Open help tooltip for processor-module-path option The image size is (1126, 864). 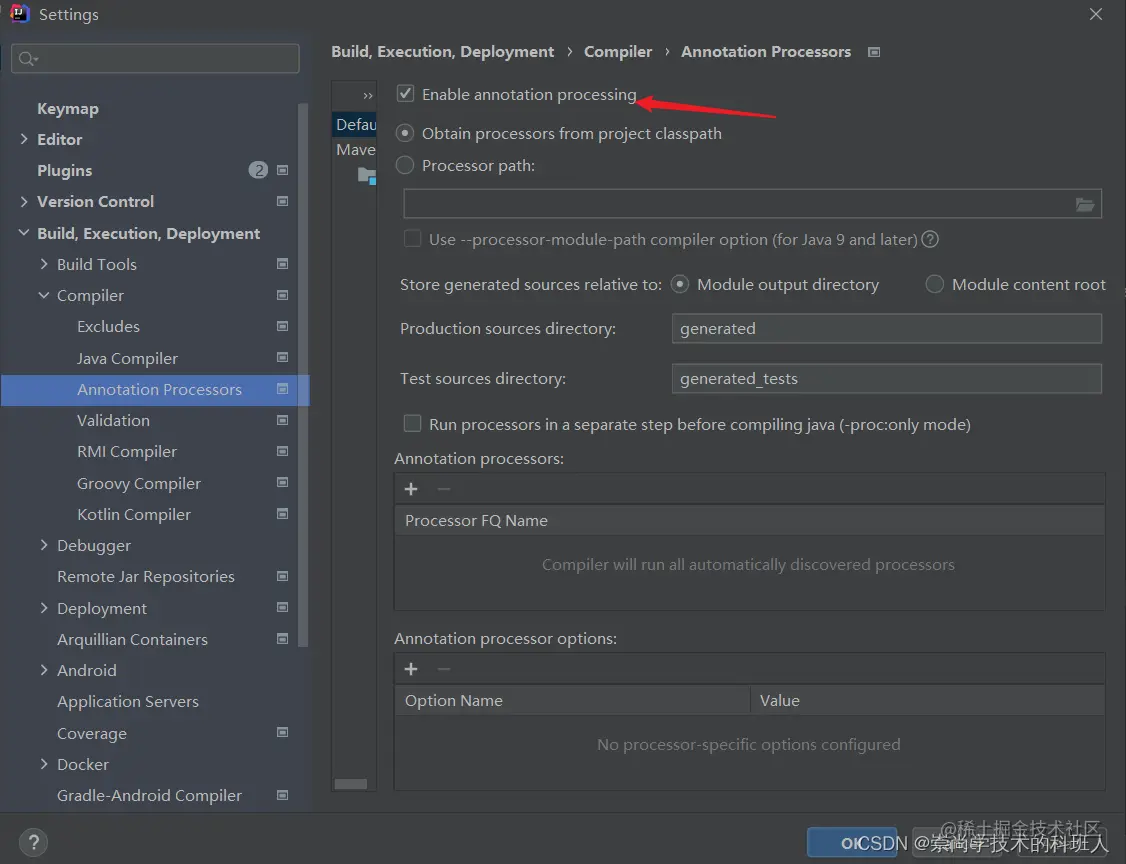point(930,239)
